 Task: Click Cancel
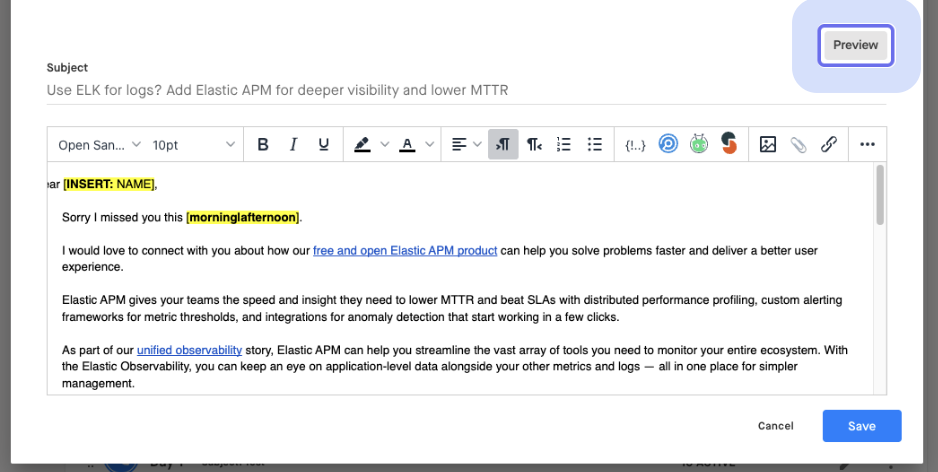click(775, 426)
